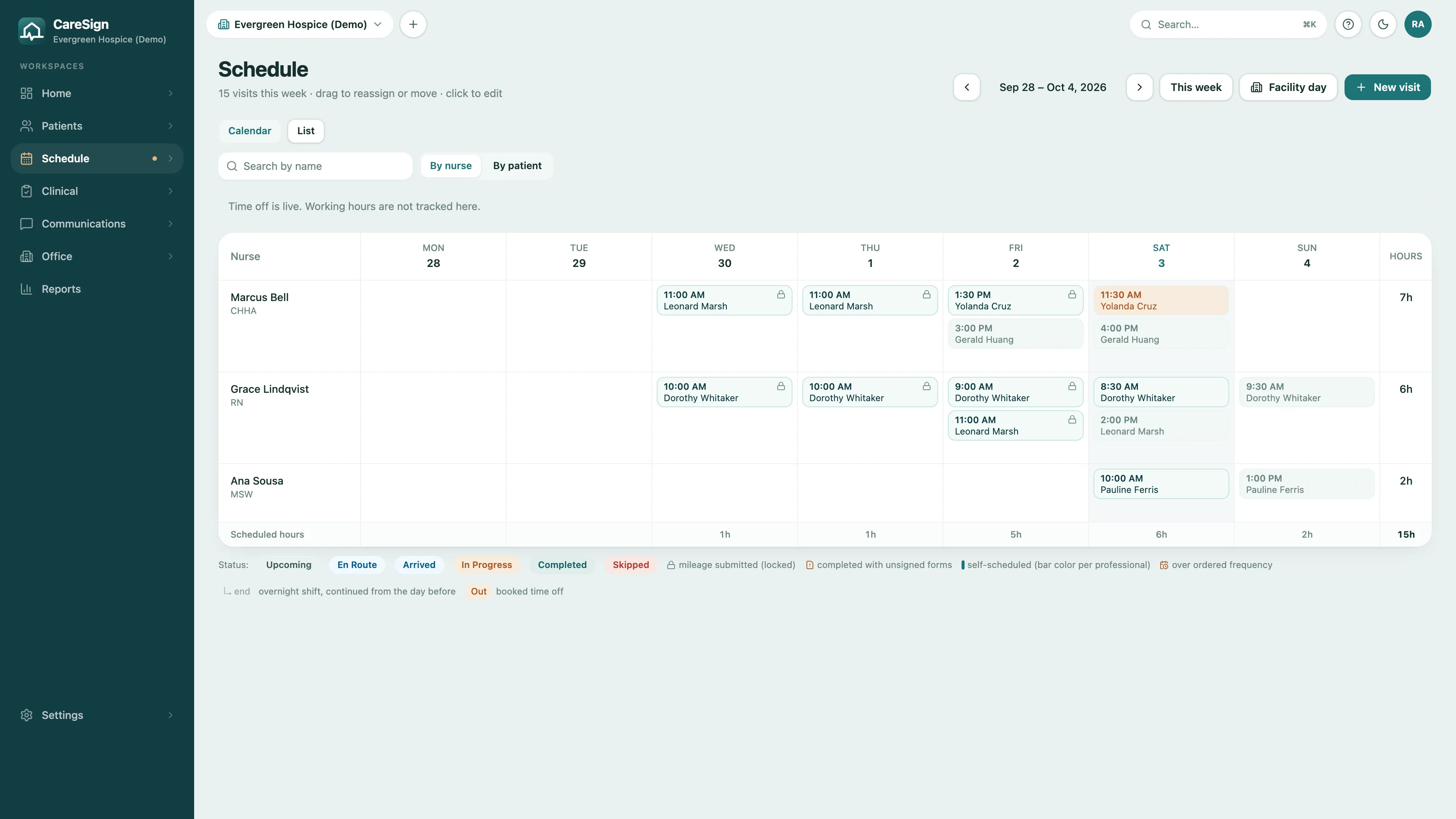1456x819 pixels.
Task: Click the plus button beside the facility selector
Action: click(x=413, y=24)
